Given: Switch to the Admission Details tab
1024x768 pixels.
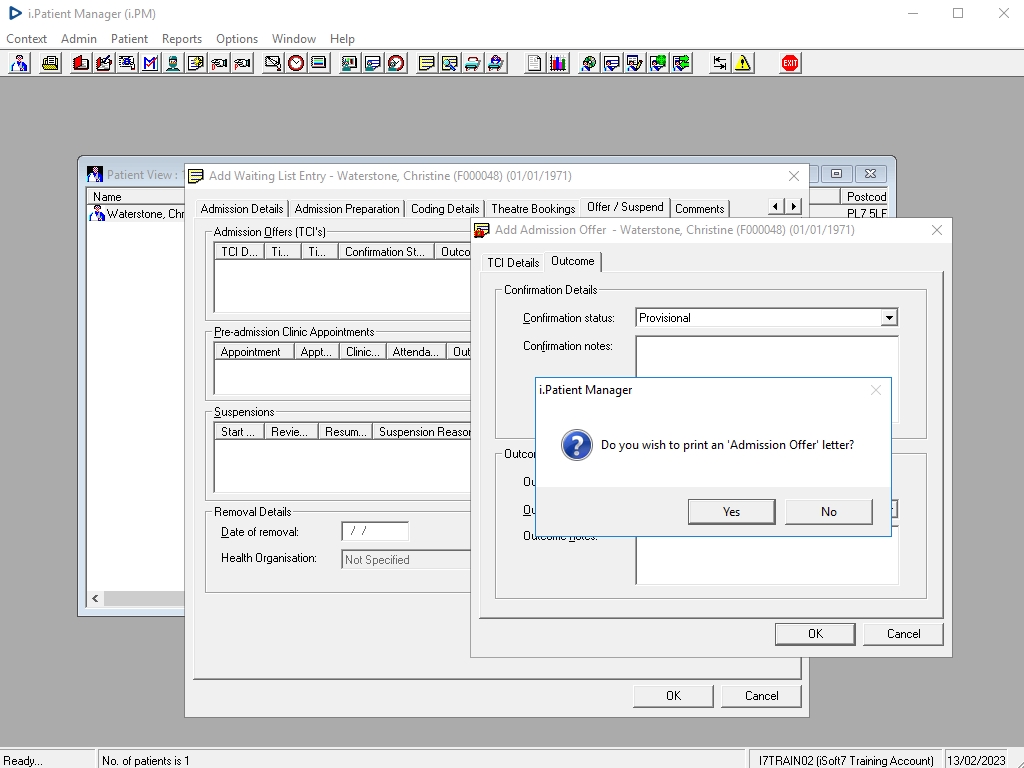Looking at the screenshot, I should (242, 209).
